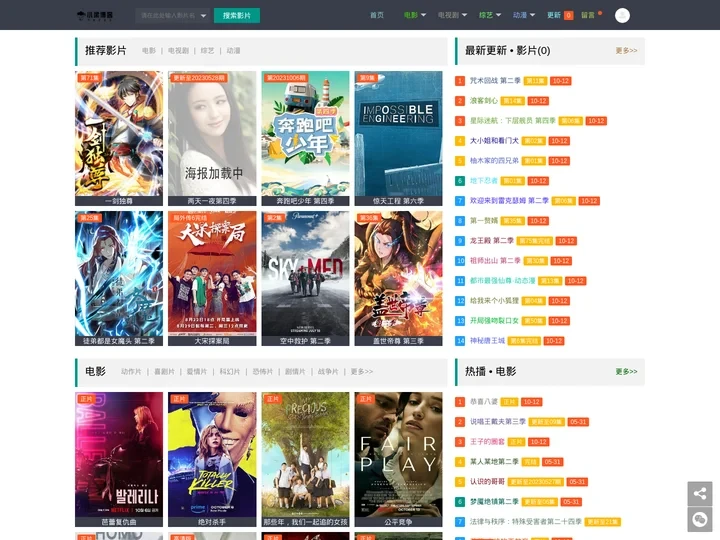This screenshot has width=720, height=540.
Task: Filter movies by 爱情片
Action: (x=197, y=371)
